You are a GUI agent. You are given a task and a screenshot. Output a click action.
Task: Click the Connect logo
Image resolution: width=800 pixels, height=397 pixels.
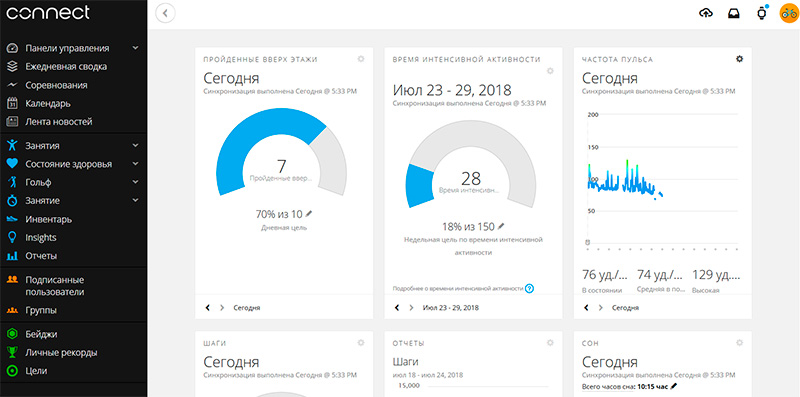point(48,13)
